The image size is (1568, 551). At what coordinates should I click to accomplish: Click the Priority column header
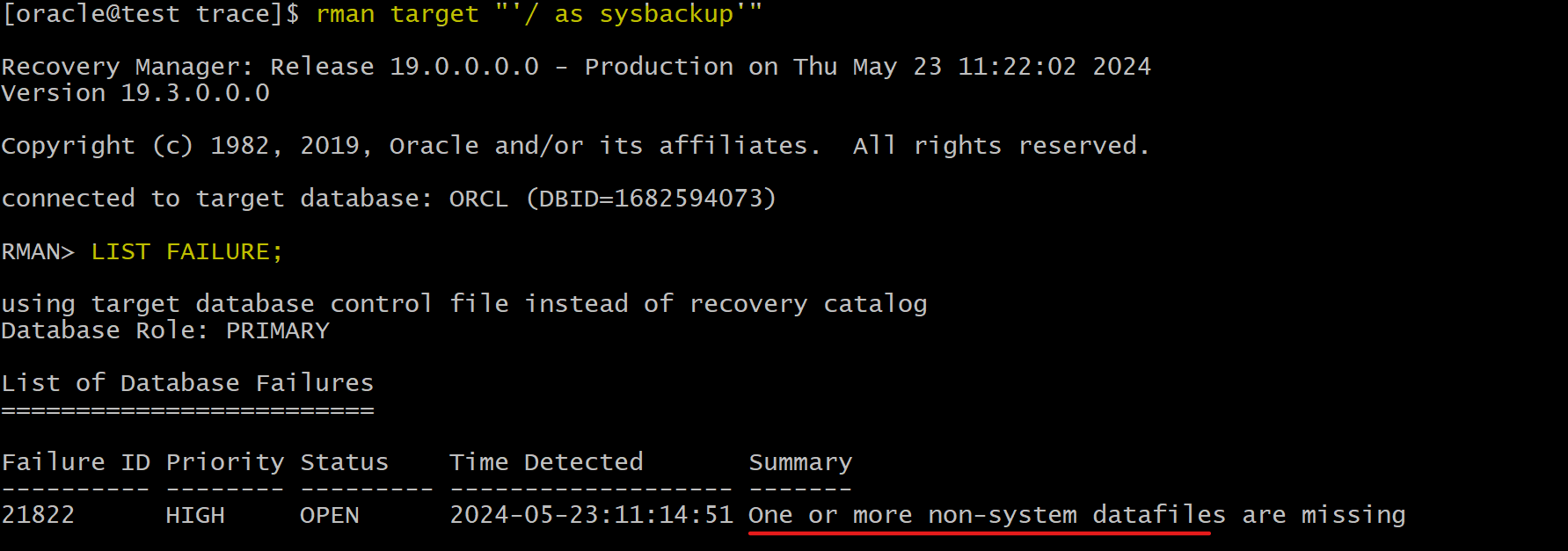pyautogui.click(x=225, y=463)
